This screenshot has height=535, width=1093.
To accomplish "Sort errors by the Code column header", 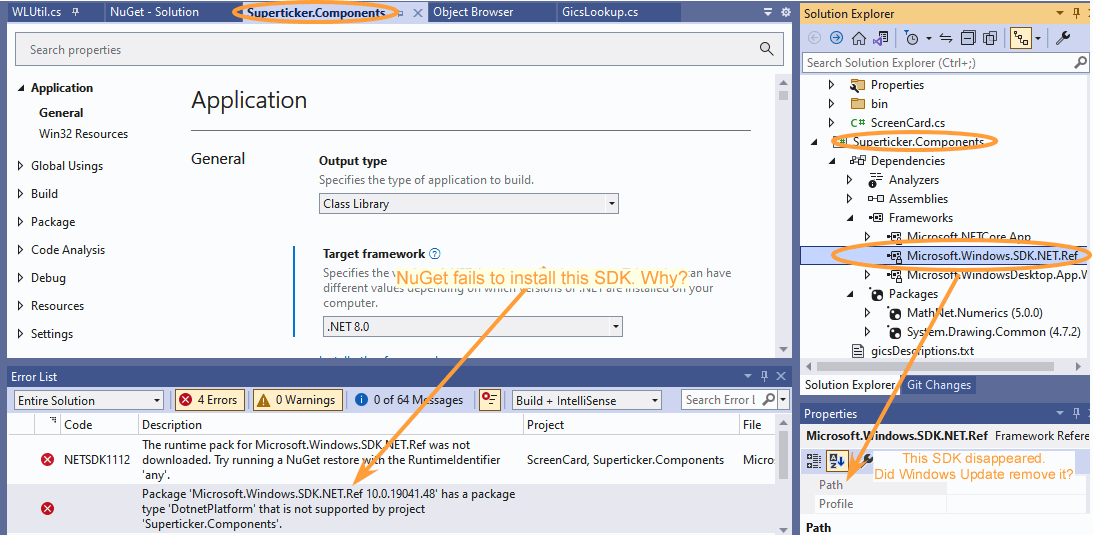I will pyautogui.click(x=78, y=424).
